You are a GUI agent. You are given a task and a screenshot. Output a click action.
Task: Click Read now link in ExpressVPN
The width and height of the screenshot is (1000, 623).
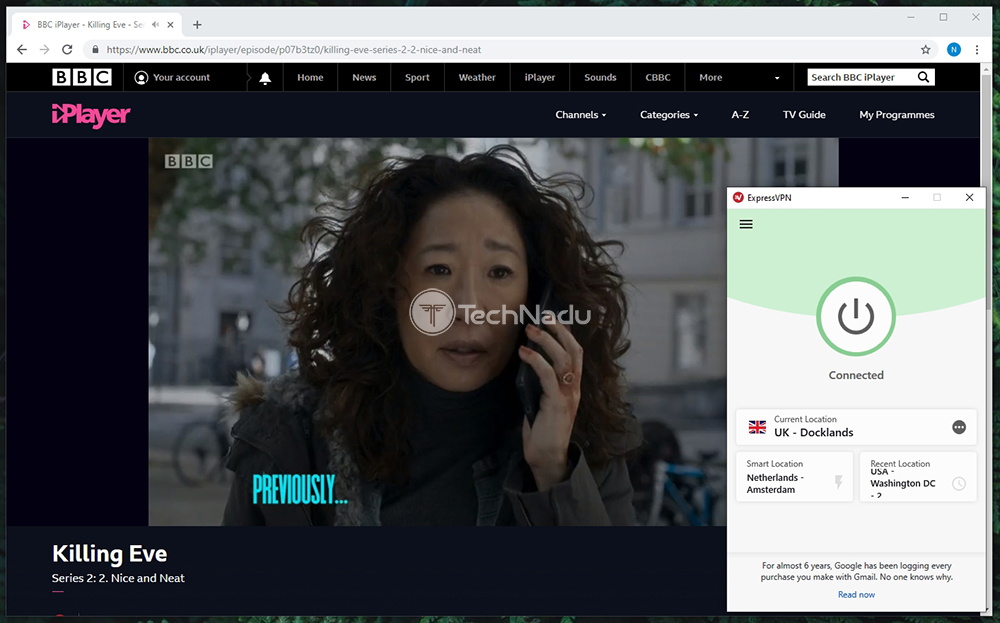click(x=857, y=594)
